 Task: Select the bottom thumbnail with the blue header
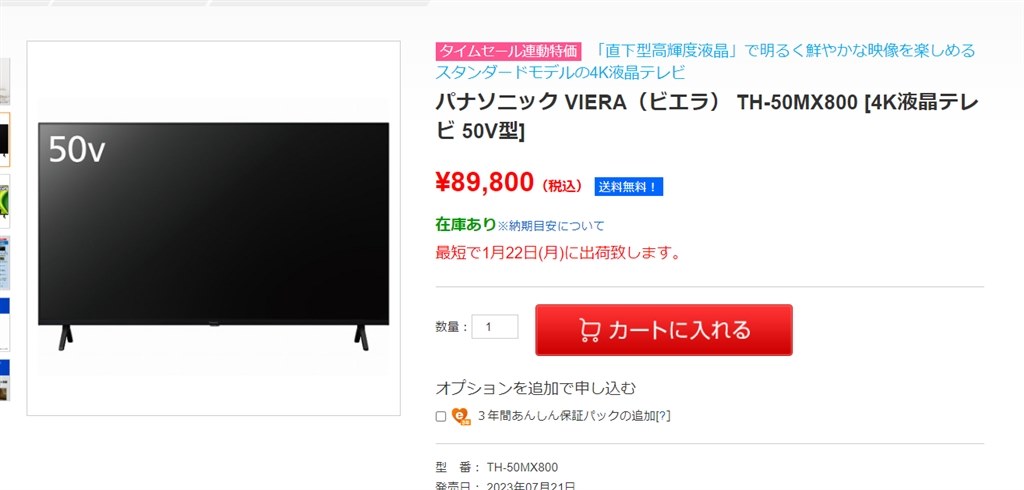pos(5,380)
